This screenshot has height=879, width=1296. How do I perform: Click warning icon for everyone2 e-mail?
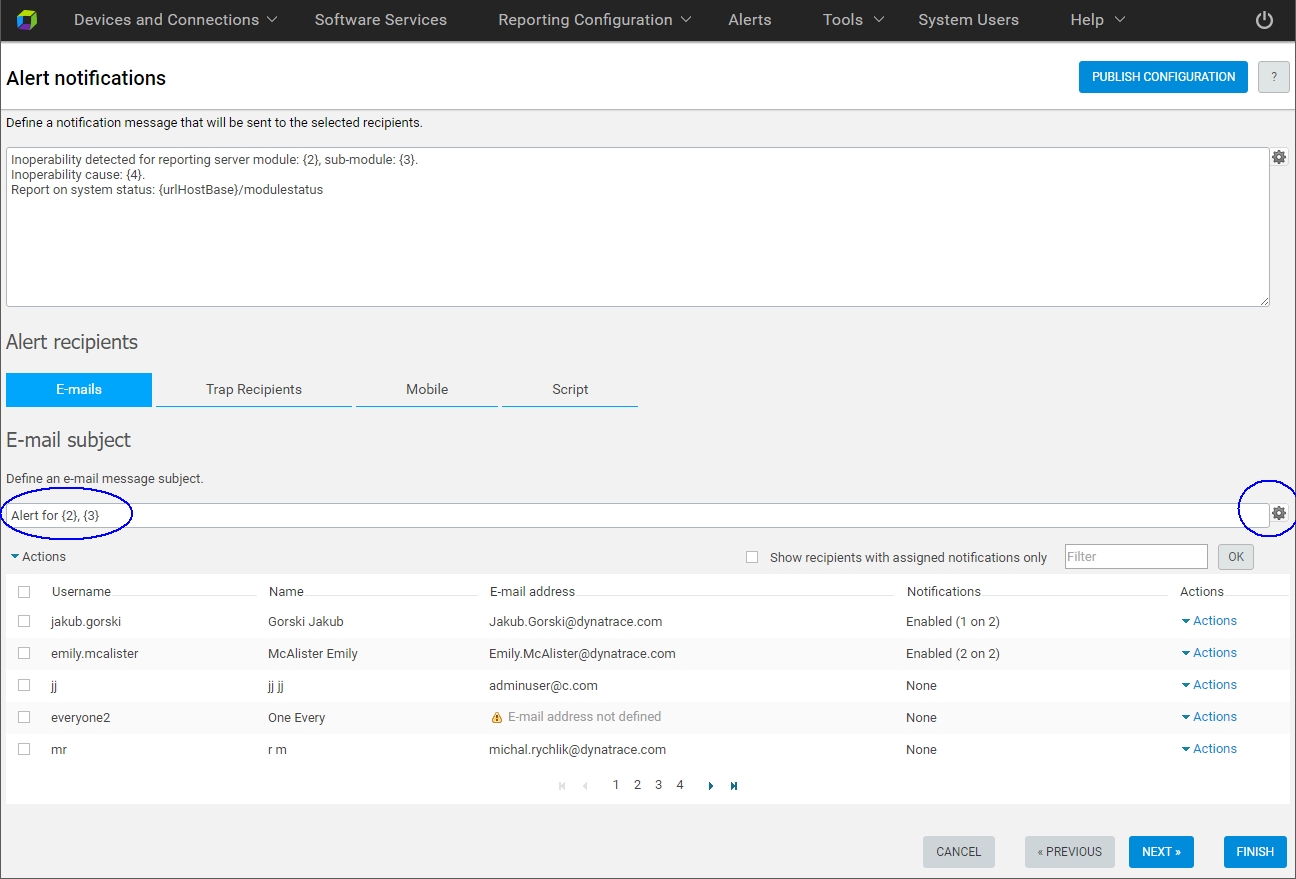(497, 717)
